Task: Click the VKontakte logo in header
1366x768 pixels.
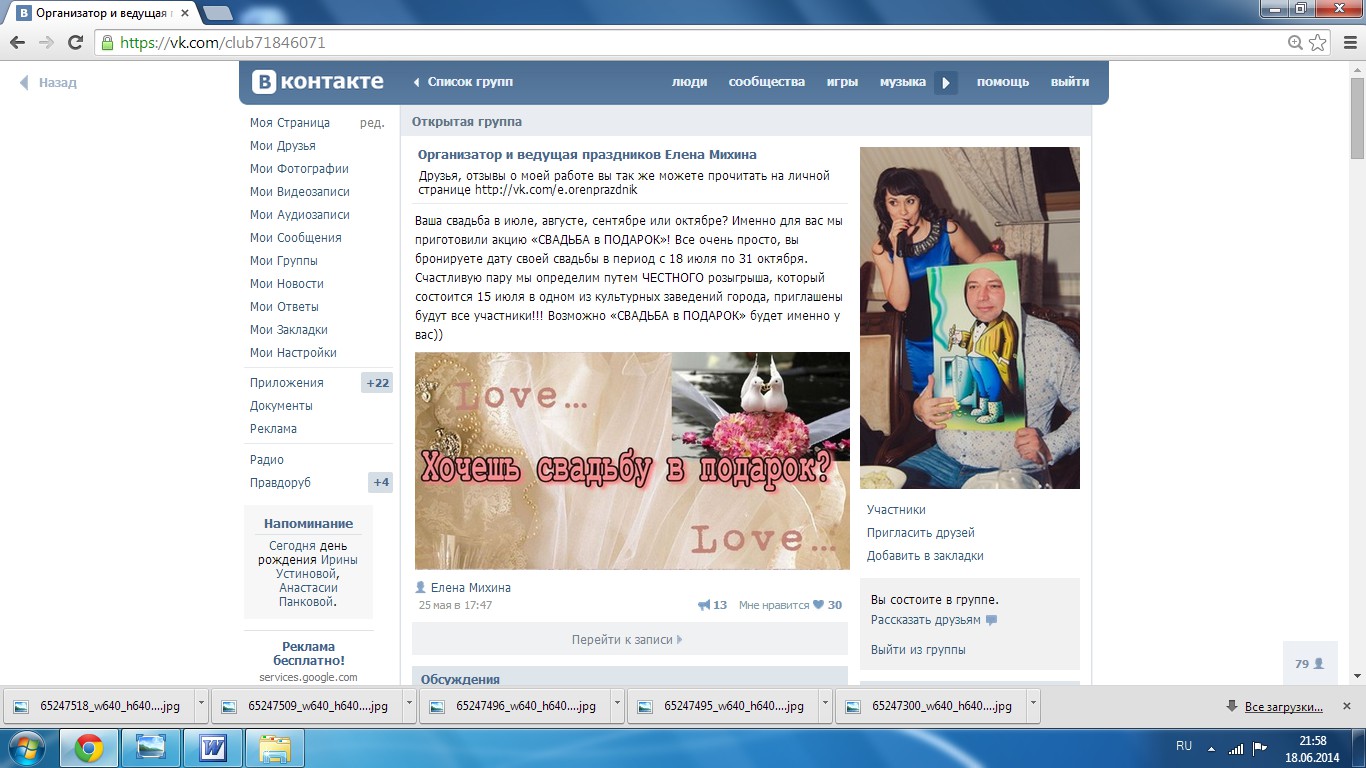Action: coord(317,82)
